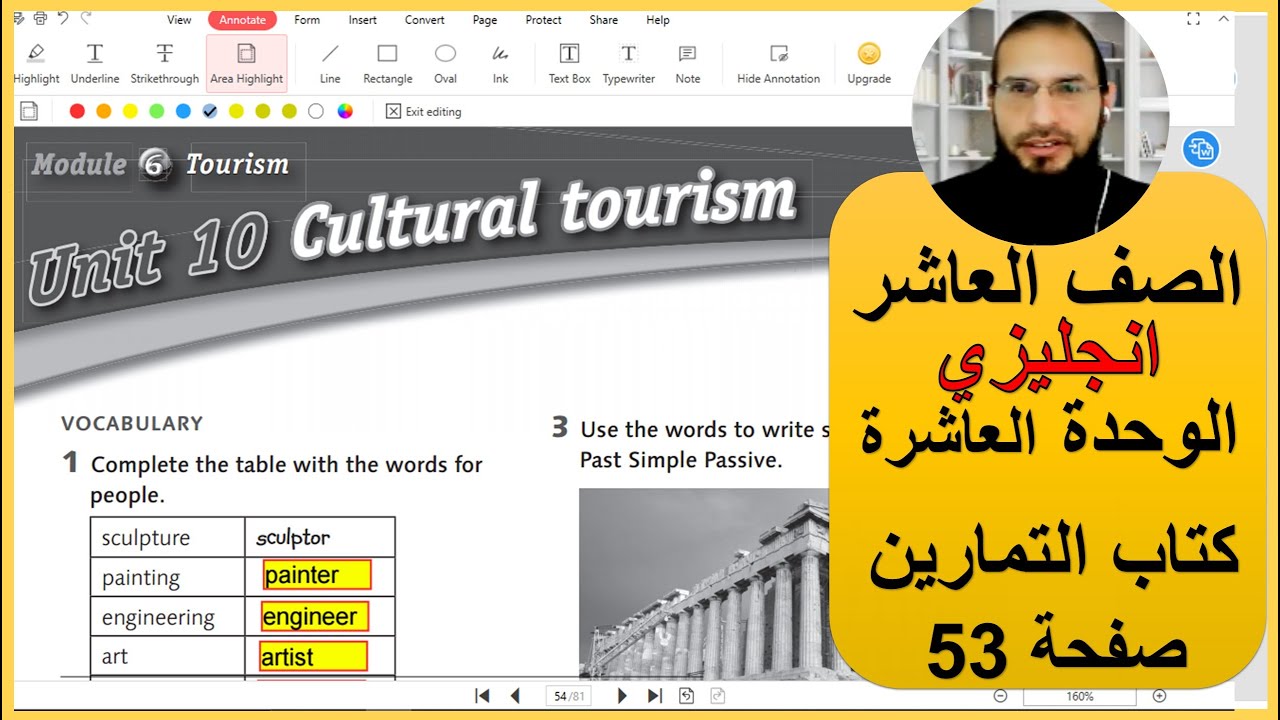Viewport: 1280px width, 720px height.
Task: Pick the blue color swatch
Action: point(183,111)
